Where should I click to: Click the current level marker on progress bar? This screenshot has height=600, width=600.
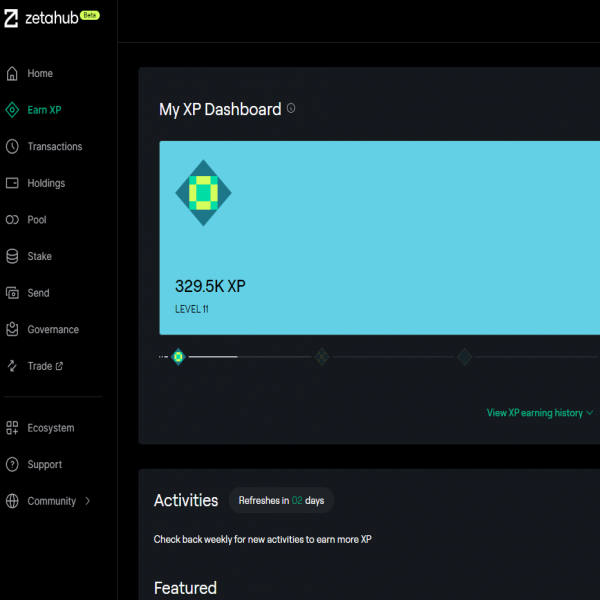coord(178,356)
